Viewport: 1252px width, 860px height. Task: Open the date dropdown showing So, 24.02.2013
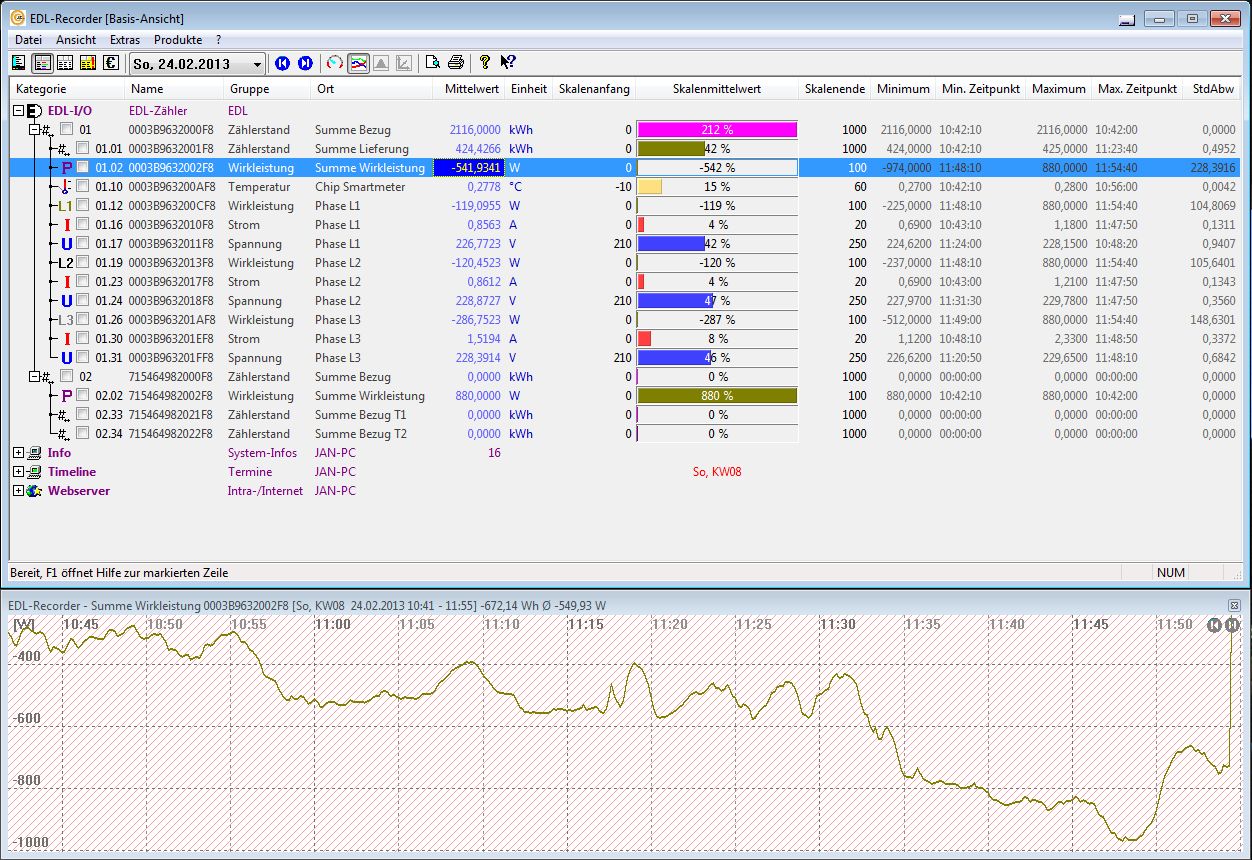click(257, 64)
